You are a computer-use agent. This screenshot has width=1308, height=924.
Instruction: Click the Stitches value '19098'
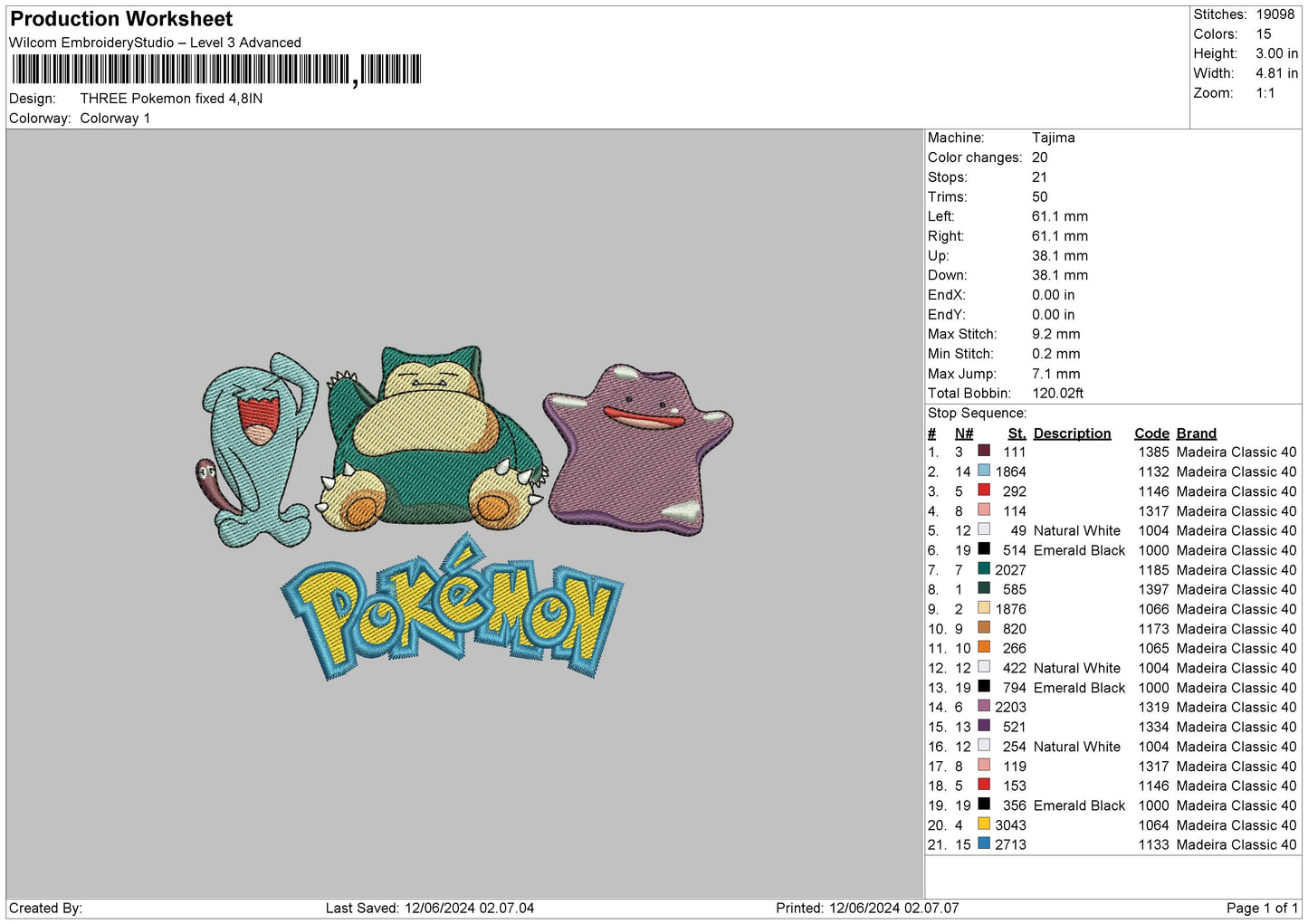[x=1275, y=14]
